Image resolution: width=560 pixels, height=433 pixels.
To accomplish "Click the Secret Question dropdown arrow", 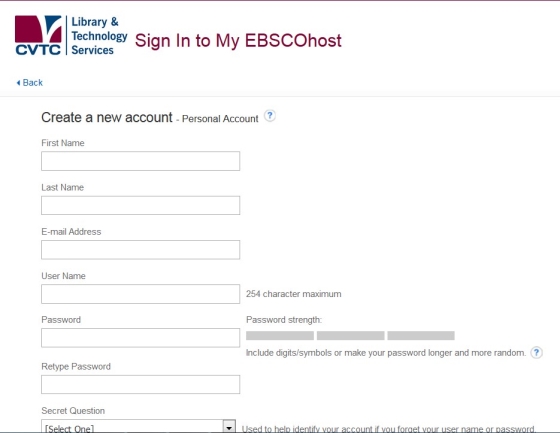I will coord(229,427).
